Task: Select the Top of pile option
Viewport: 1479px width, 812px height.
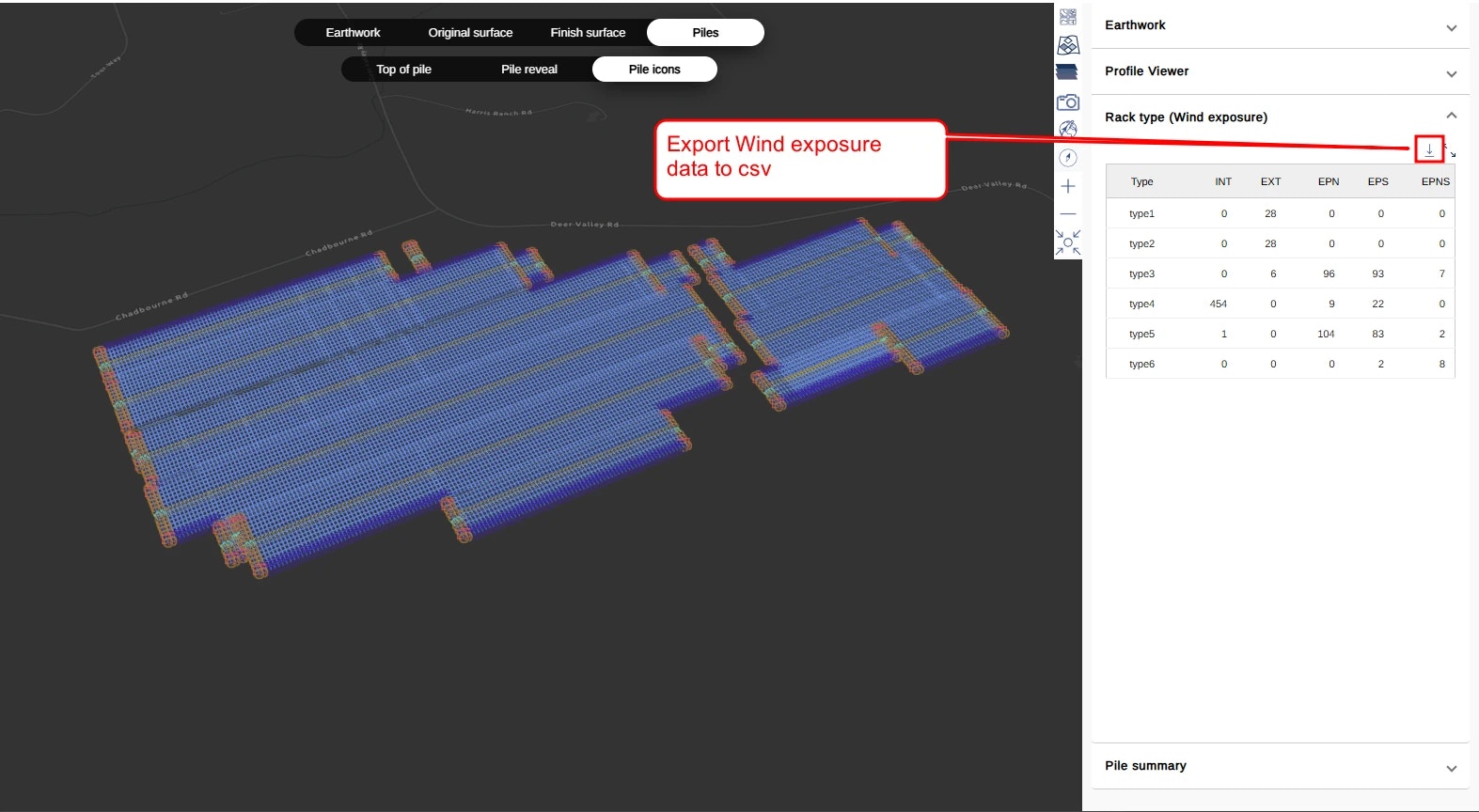Action: click(x=403, y=69)
